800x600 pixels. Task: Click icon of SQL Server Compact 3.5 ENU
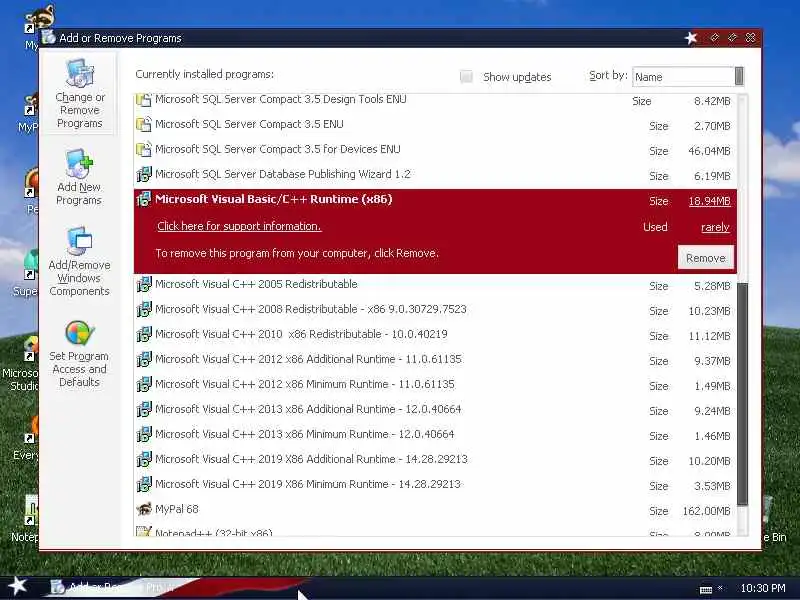pyautogui.click(x=144, y=124)
